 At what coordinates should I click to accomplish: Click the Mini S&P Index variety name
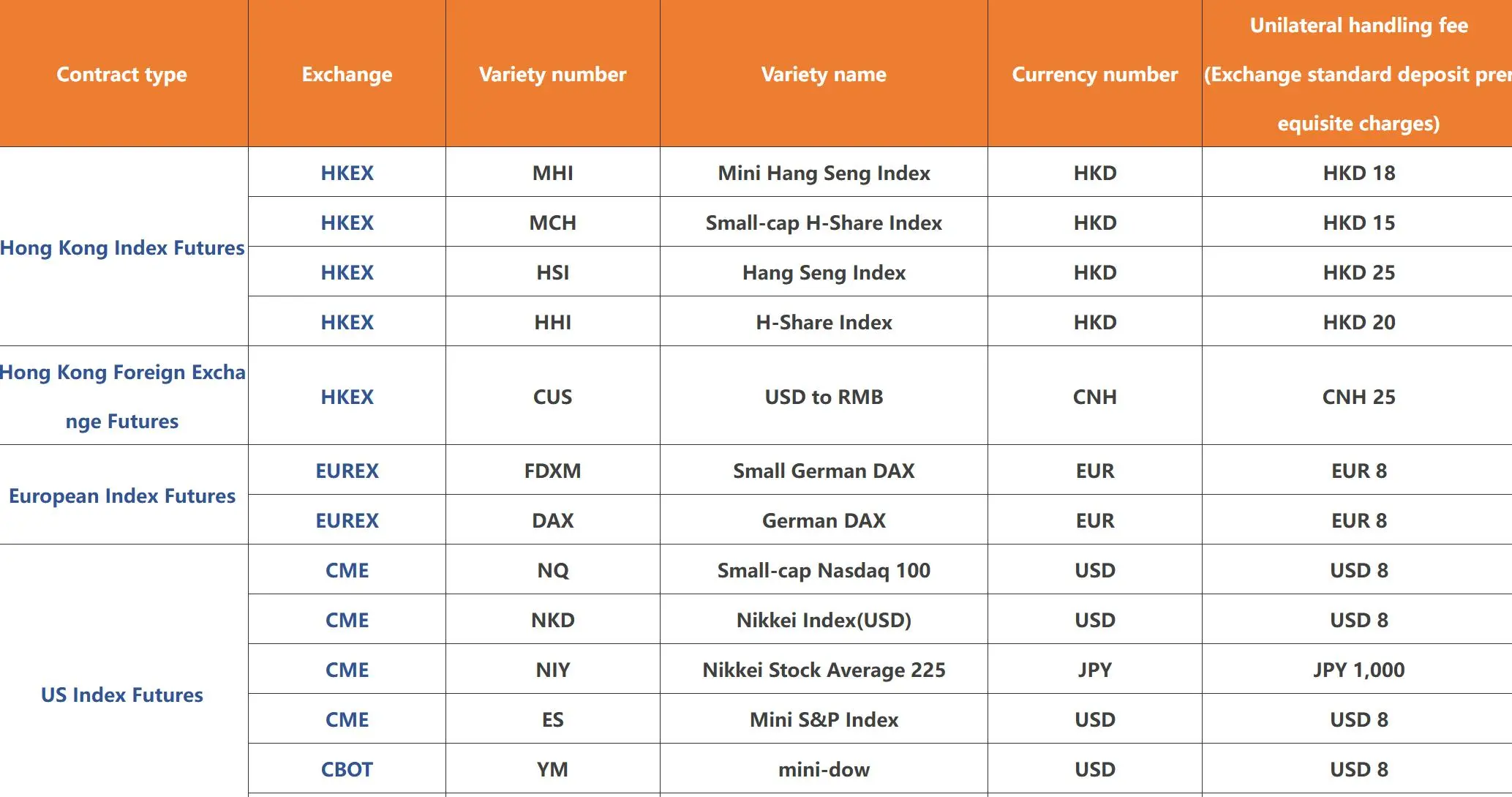824,720
